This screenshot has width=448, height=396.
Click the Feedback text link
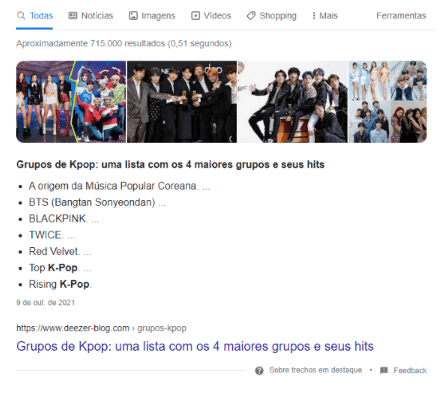tap(410, 370)
